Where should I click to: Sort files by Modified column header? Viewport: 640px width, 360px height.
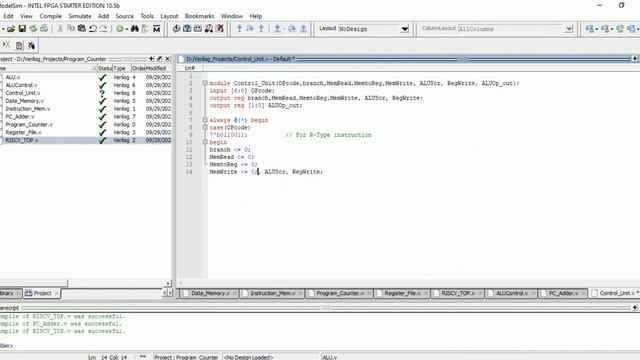[158, 68]
